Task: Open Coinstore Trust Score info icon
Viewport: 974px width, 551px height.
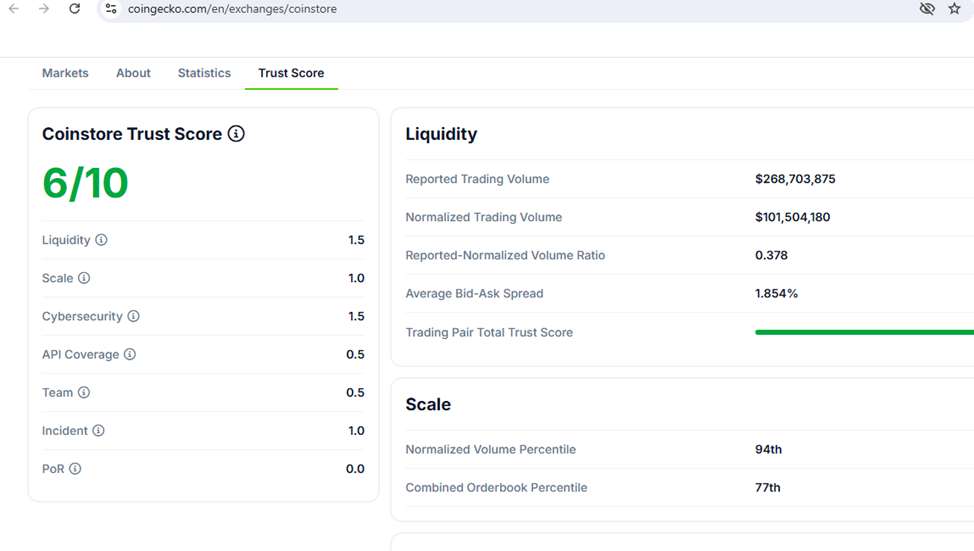Action: coord(236,134)
